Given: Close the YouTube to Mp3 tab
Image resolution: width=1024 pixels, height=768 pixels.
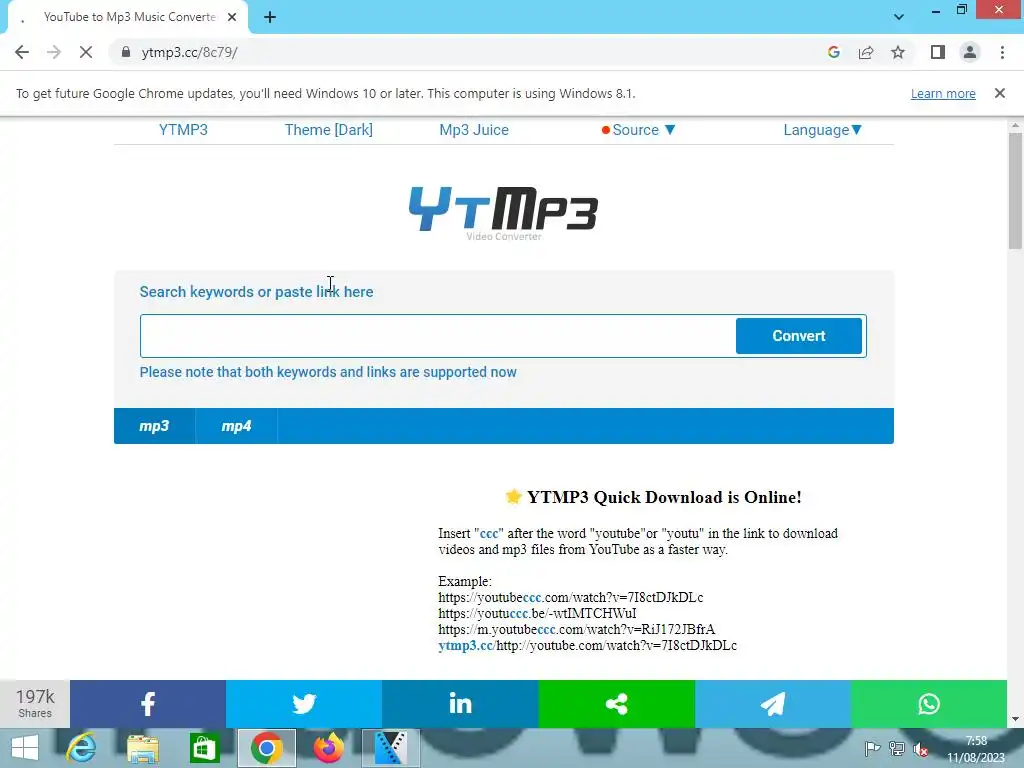Looking at the screenshot, I should [232, 18].
